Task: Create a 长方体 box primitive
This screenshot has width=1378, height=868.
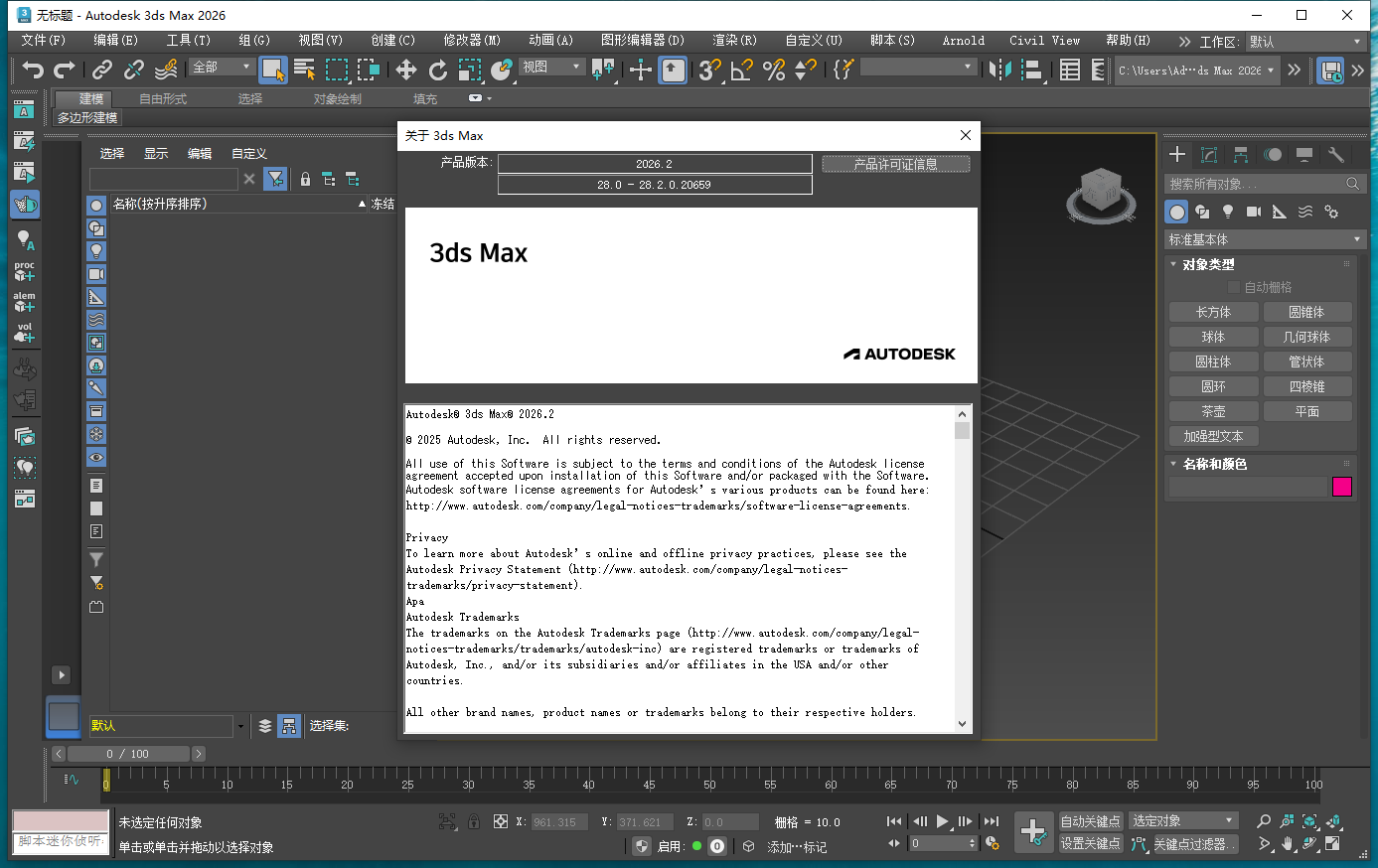Action: pos(1213,312)
